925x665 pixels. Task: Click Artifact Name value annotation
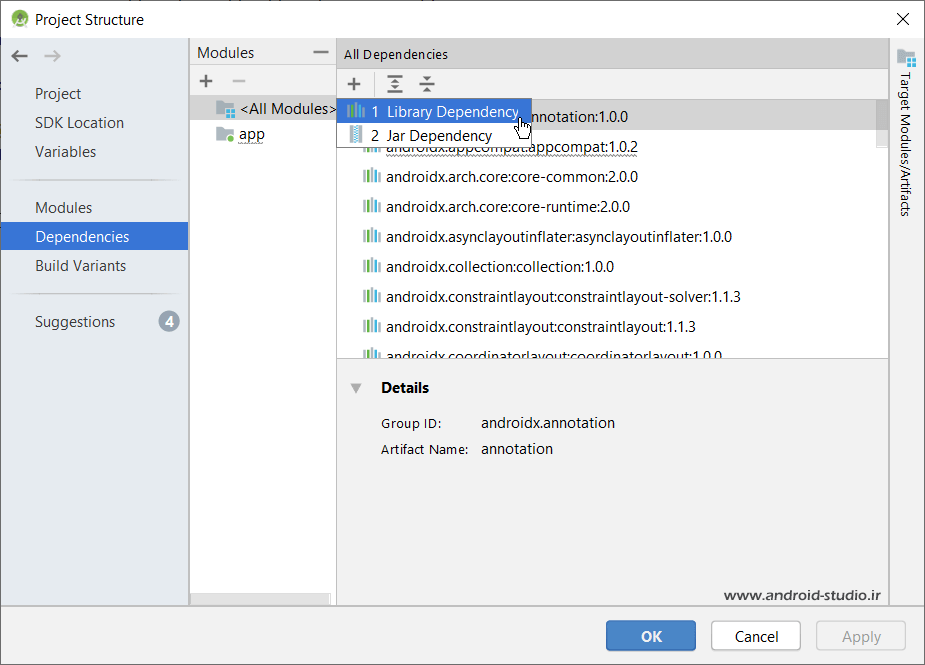point(517,449)
